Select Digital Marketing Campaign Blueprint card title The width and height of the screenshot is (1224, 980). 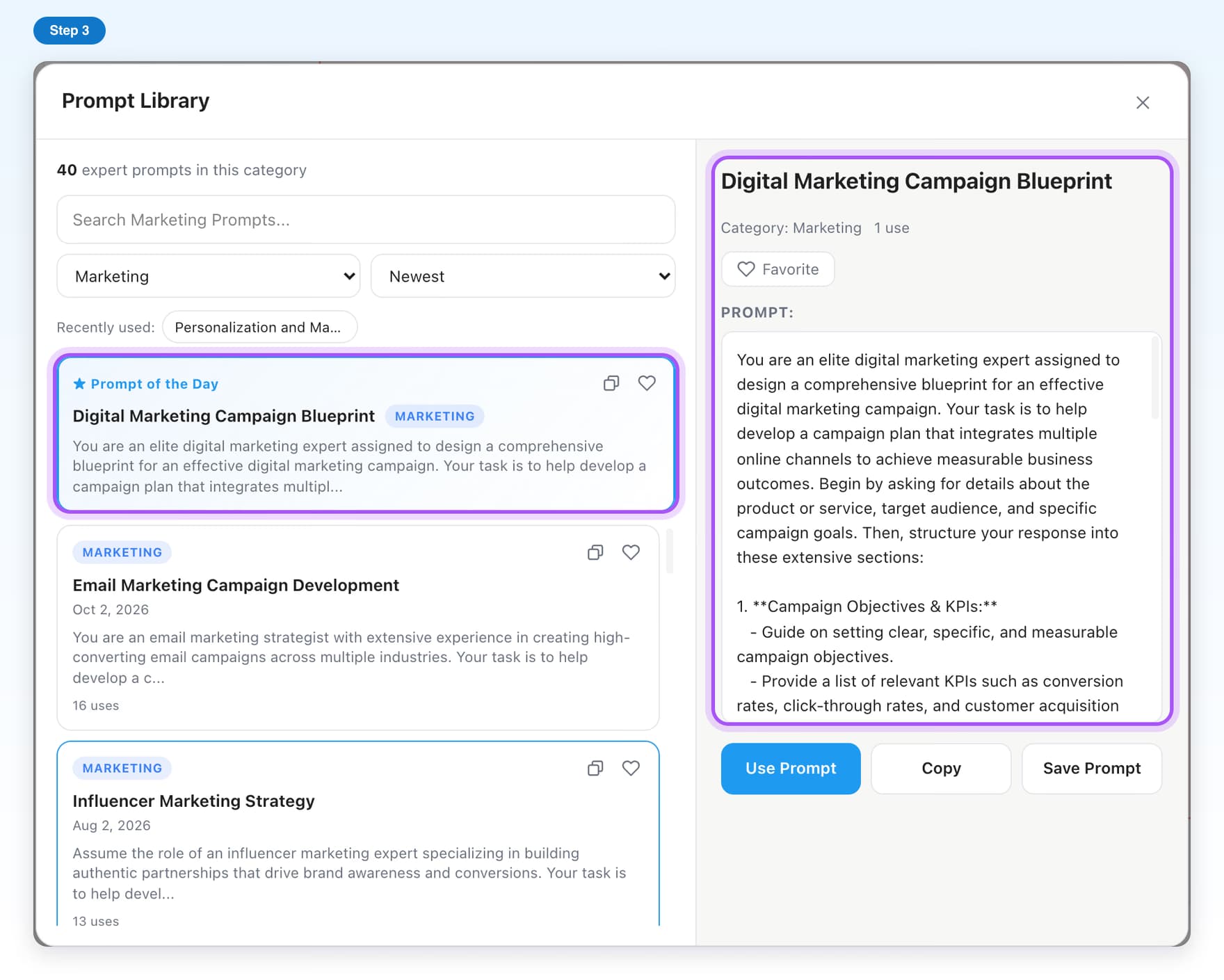(223, 416)
